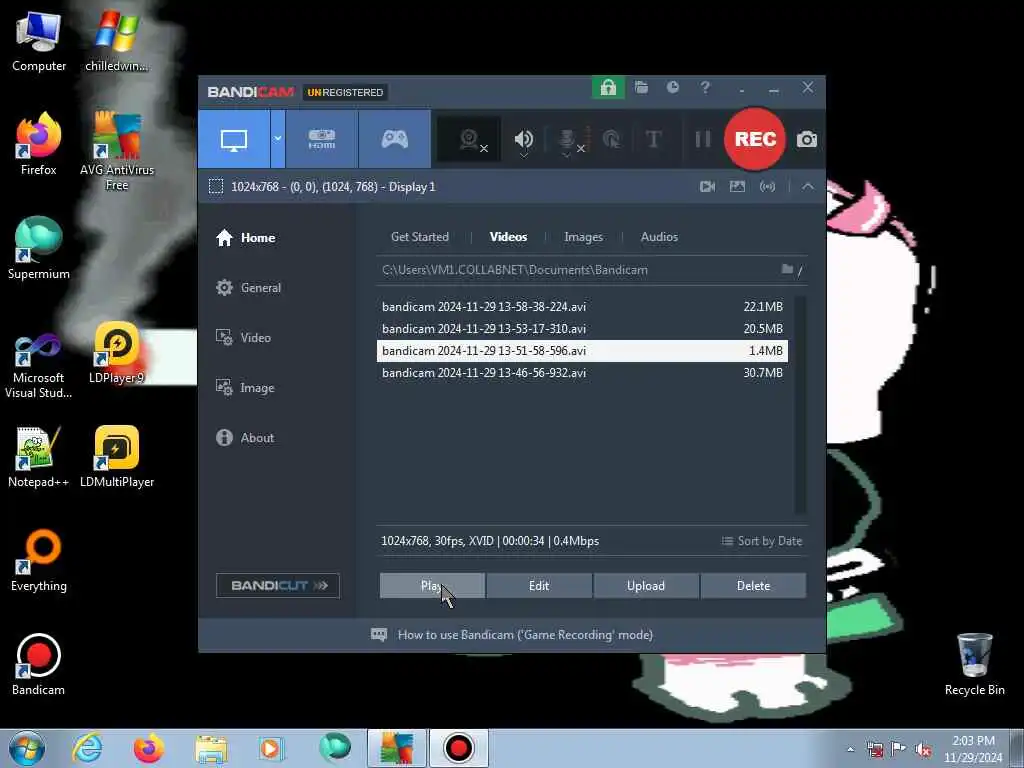The image size is (1024, 768).
Task: Switch to HDMI device recording mode
Action: point(322,139)
